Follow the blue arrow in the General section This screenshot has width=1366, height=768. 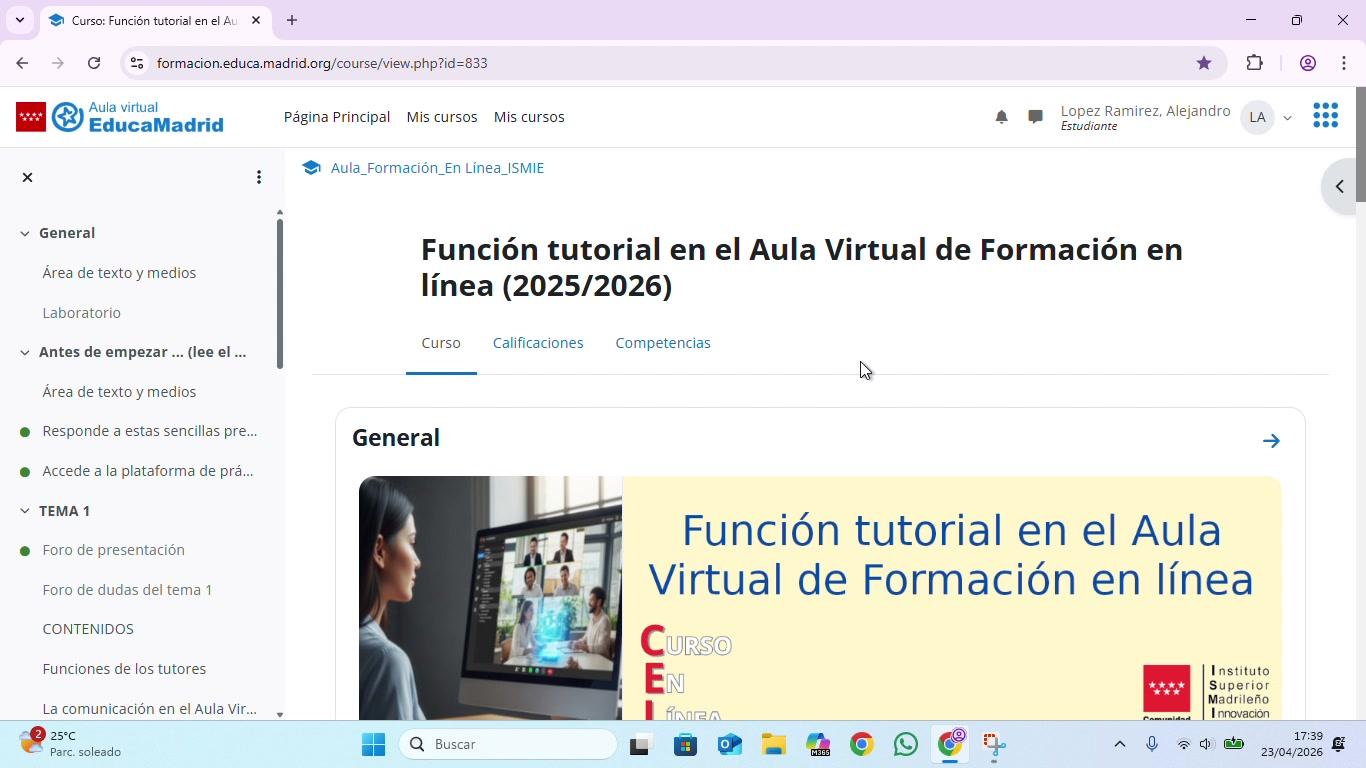click(x=1271, y=441)
